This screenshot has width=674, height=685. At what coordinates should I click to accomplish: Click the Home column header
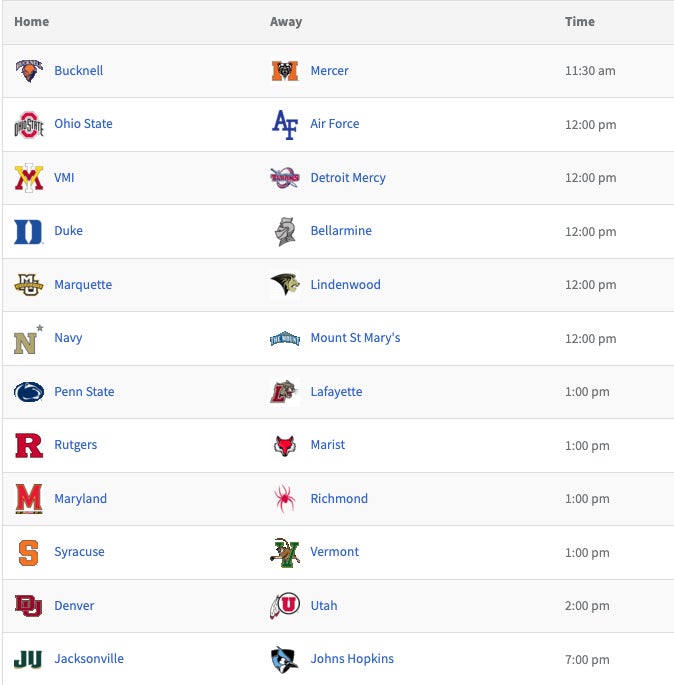31,22
